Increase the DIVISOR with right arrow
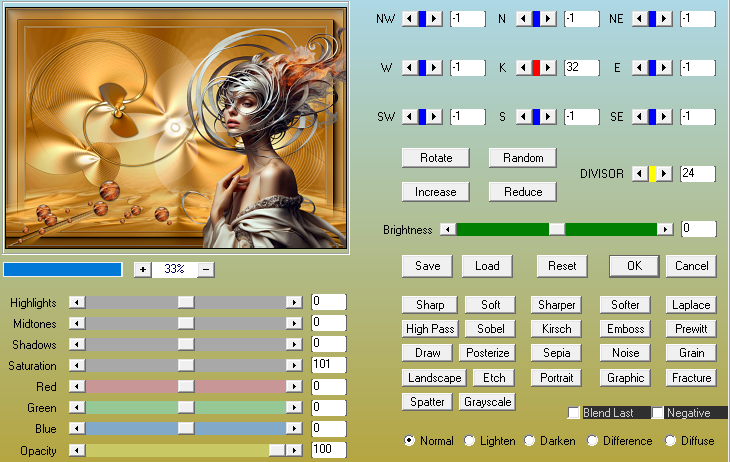The image size is (730, 462). click(664, 174)
